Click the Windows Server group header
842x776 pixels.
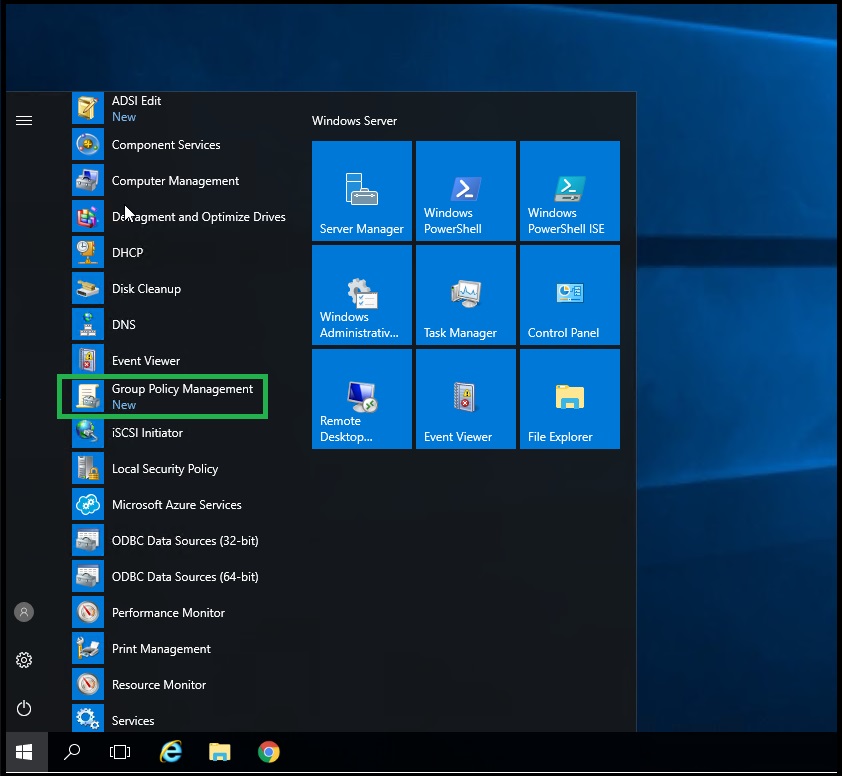pyautogui.click(x=354, y=121)
